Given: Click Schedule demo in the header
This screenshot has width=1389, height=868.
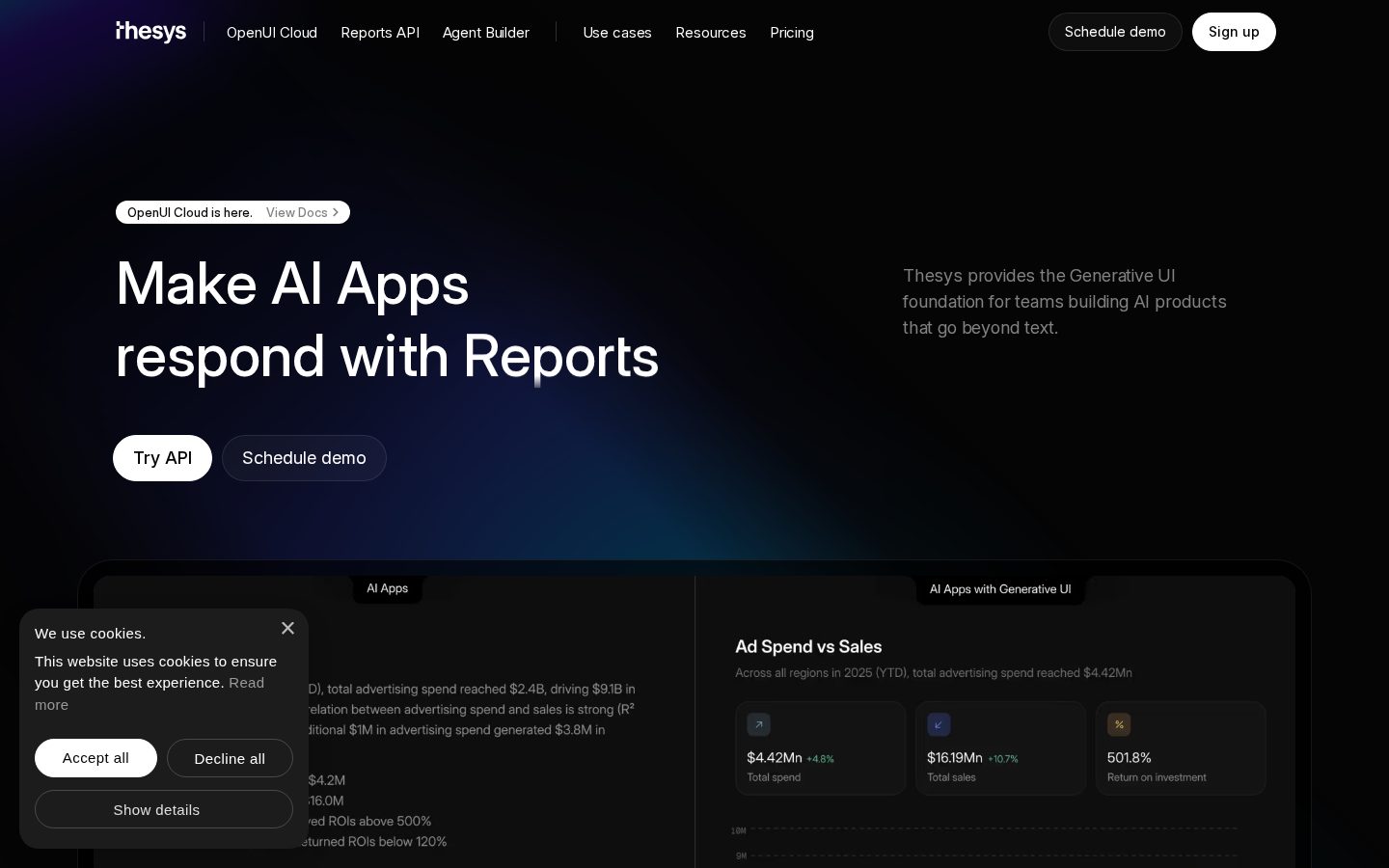Looking at the screenshot, I should tap(1115, 32).
